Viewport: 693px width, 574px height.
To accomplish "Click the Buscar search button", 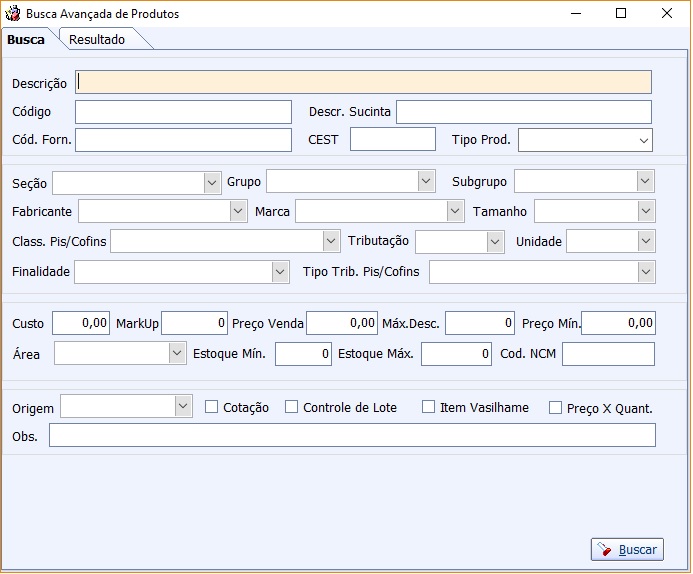I will pos(627,549).
